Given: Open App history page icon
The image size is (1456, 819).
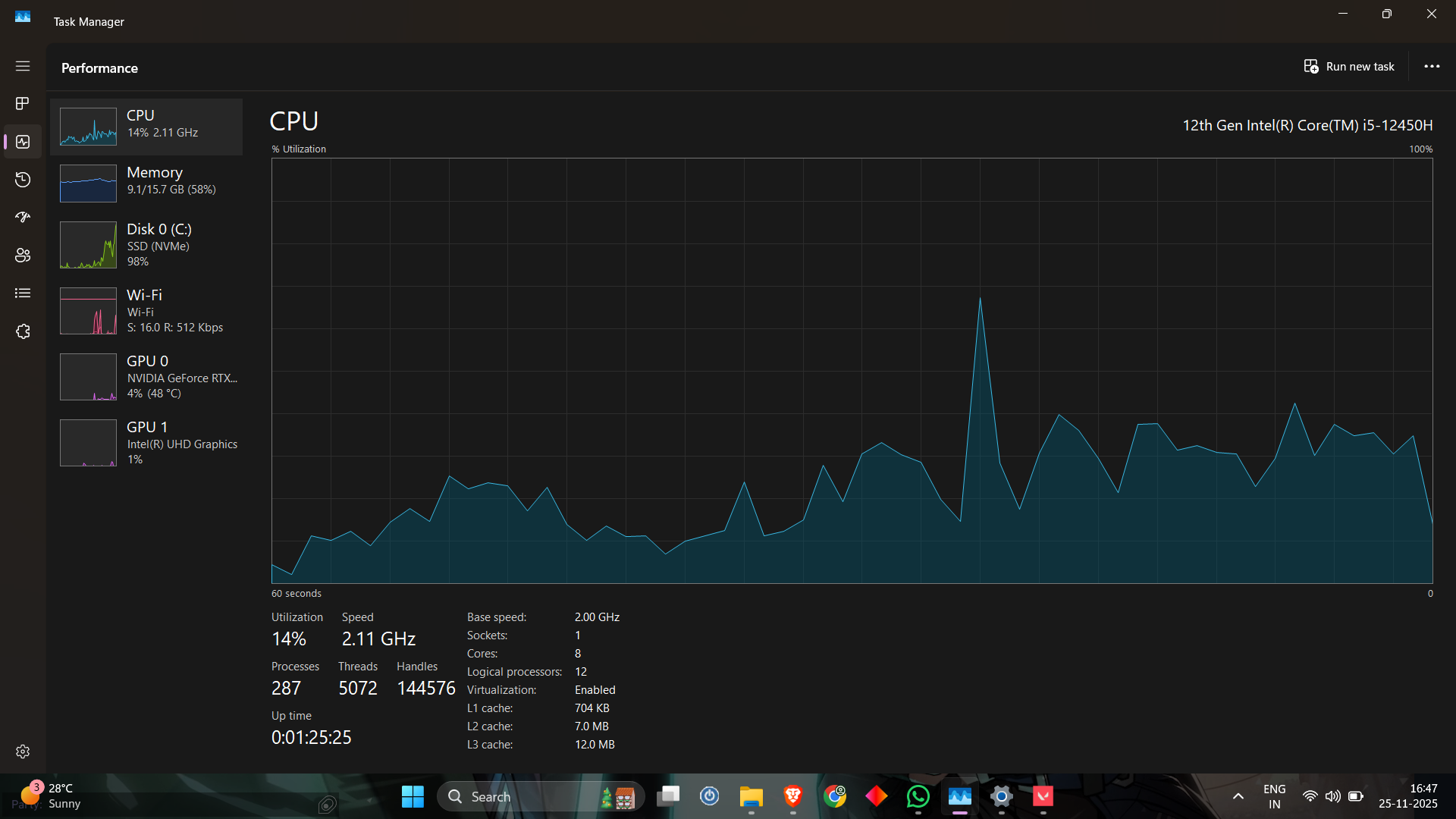Looking at the screenshot, I should click(23, 180).
